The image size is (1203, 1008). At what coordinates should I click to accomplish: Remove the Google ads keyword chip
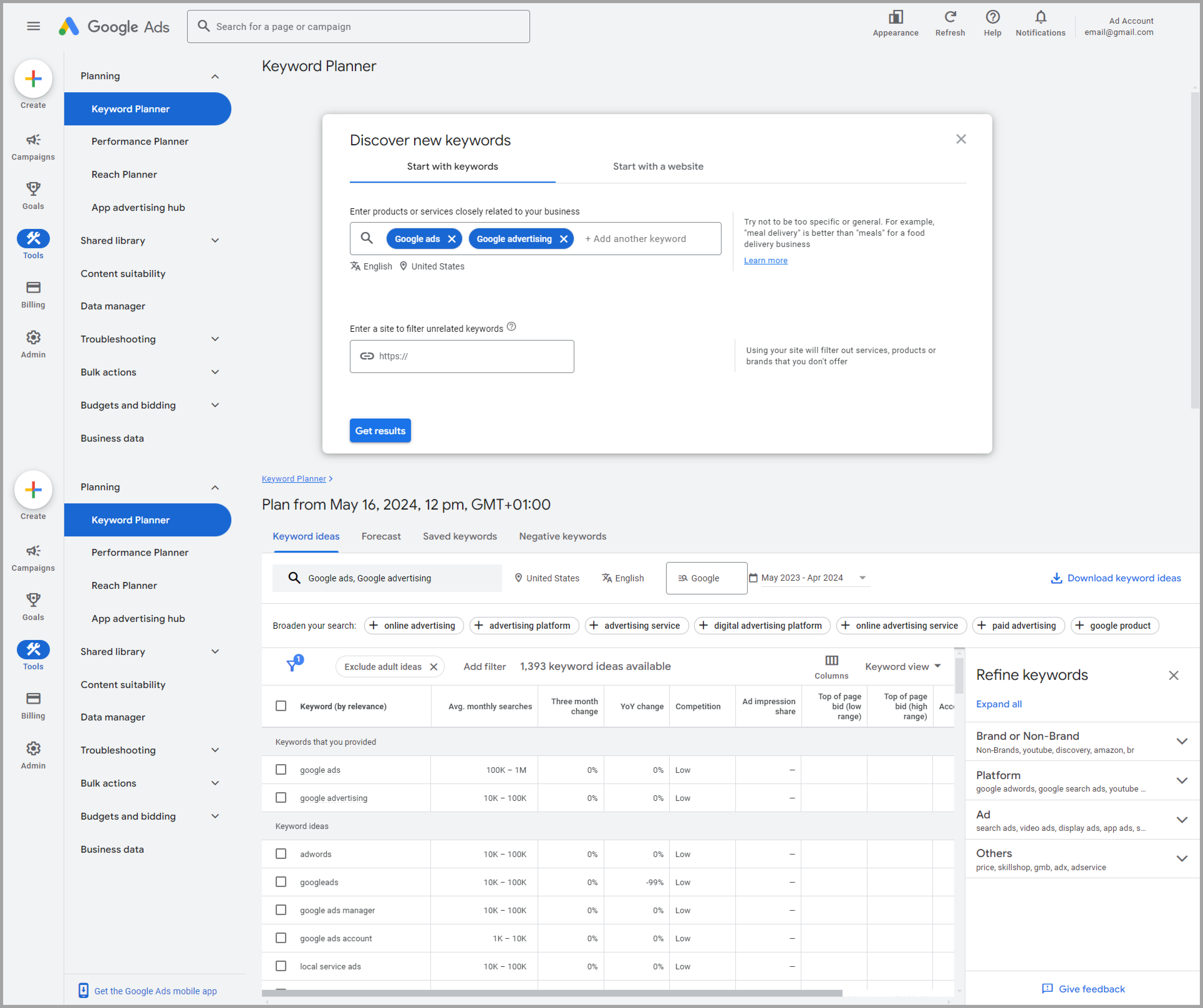click(452, 239)
